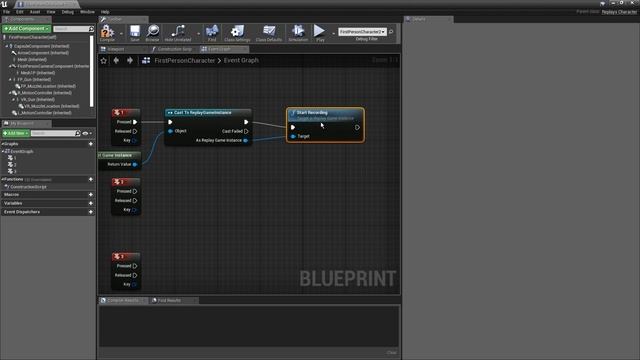Open the Hide Unrelated options dropdown arrow
Viewport: 640px width, 360px height.
(198, 33)
